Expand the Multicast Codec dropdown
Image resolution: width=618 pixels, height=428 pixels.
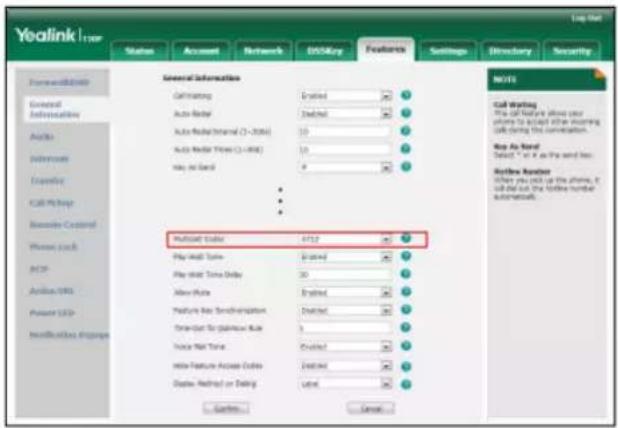pos(387,239)
